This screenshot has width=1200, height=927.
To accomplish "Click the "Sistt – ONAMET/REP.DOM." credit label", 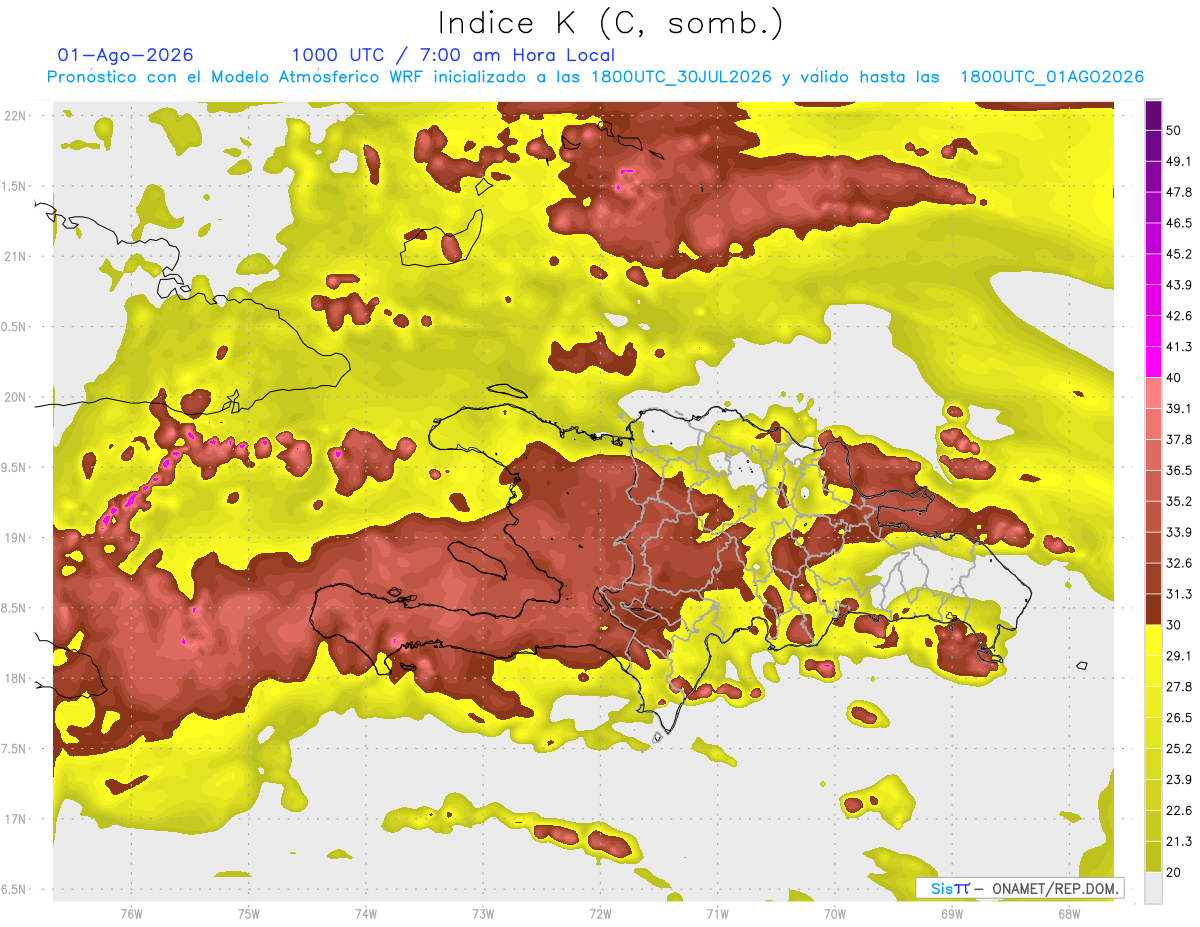I will pos(1019,888).
